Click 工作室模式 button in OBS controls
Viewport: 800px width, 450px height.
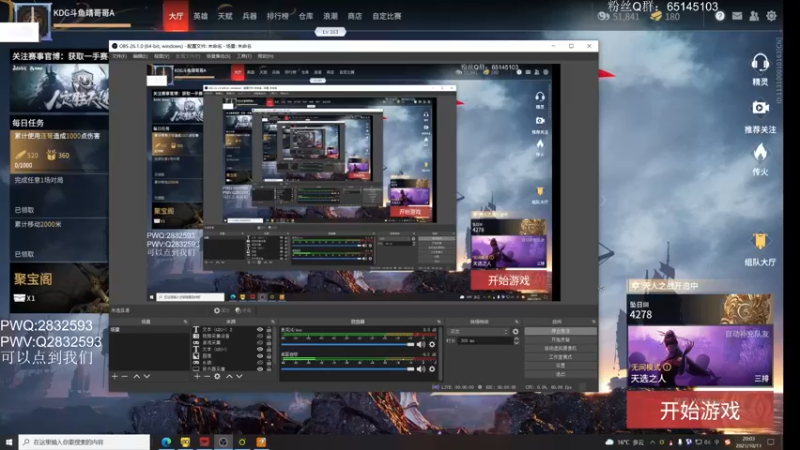click(560, 357)
